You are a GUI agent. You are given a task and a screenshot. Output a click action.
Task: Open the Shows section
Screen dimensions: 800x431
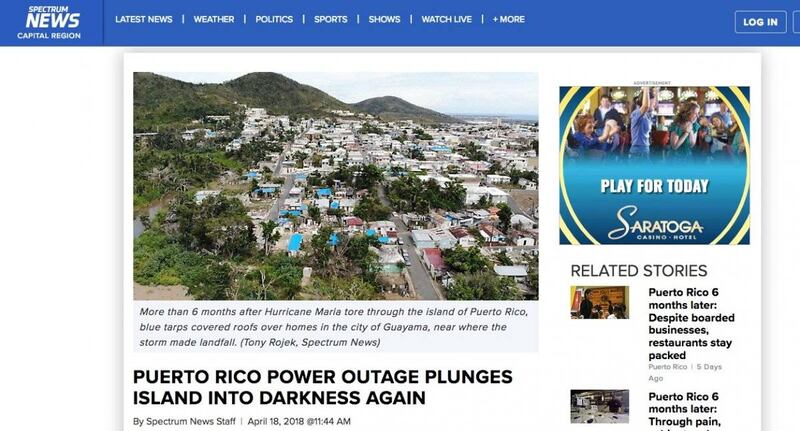(x=384, y=19)
